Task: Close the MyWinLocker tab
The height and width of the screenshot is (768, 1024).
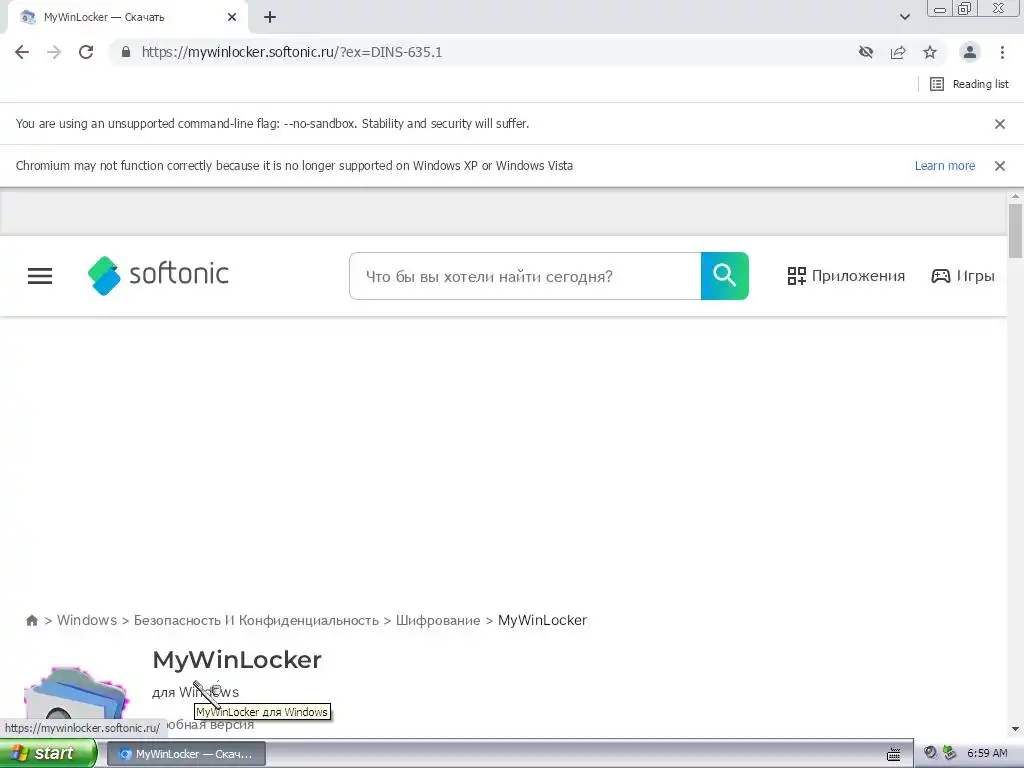Action: (232, 17)
